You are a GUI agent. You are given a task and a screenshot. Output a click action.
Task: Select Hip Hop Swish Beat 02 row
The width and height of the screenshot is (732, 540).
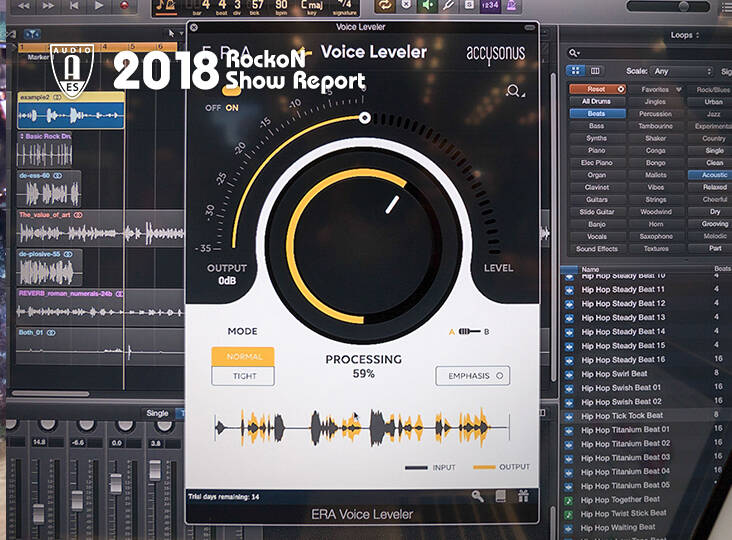[x=647, y=402]
